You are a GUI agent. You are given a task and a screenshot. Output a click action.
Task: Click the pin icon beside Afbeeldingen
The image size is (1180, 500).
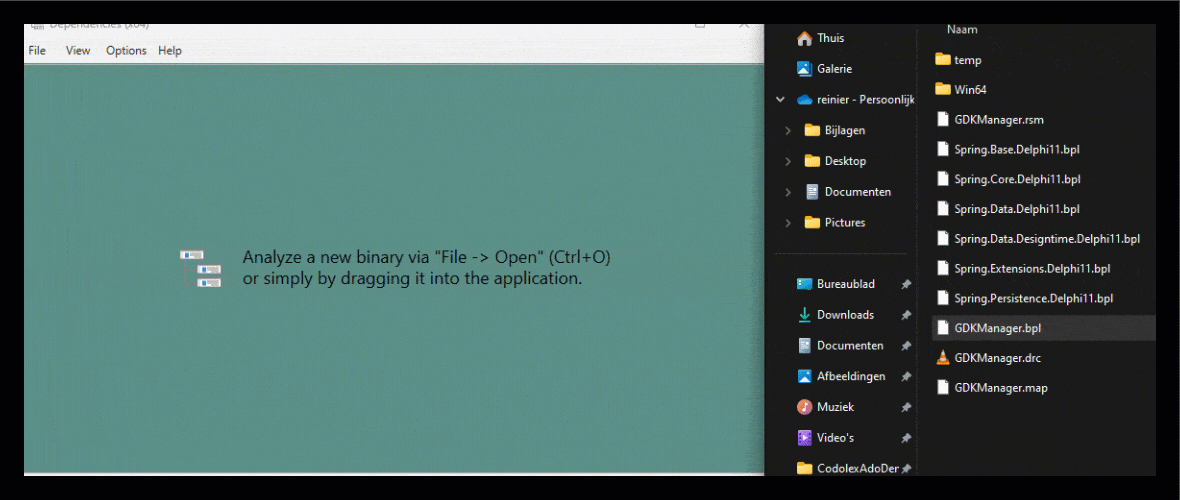[x=906, y=377]
